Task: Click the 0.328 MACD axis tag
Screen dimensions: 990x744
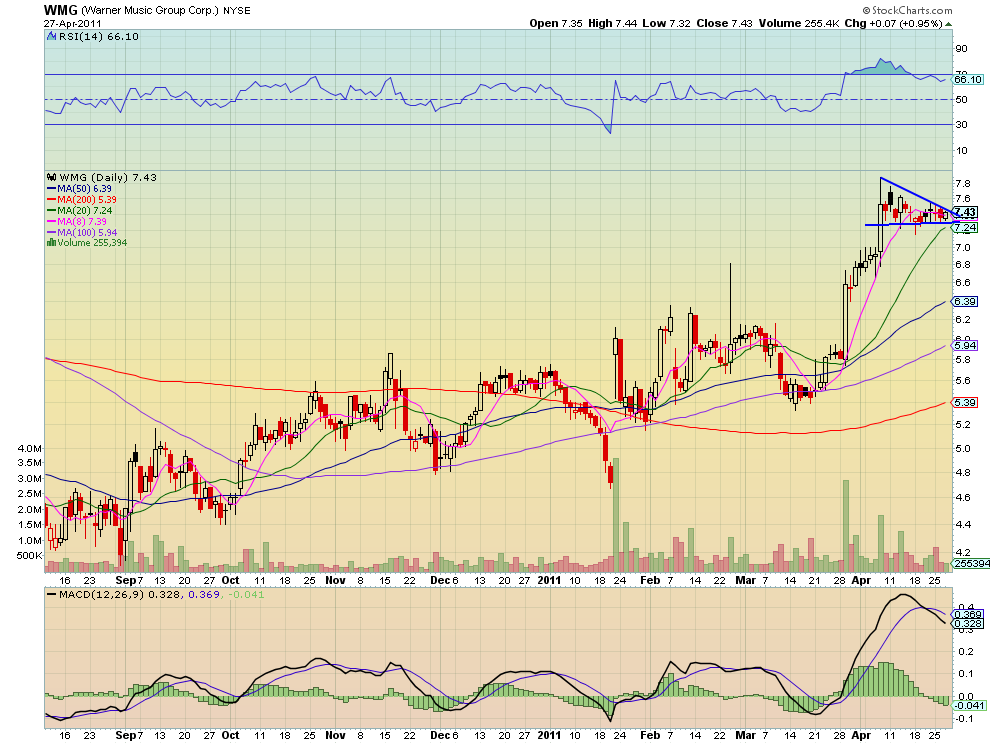Action: (968, 624)
